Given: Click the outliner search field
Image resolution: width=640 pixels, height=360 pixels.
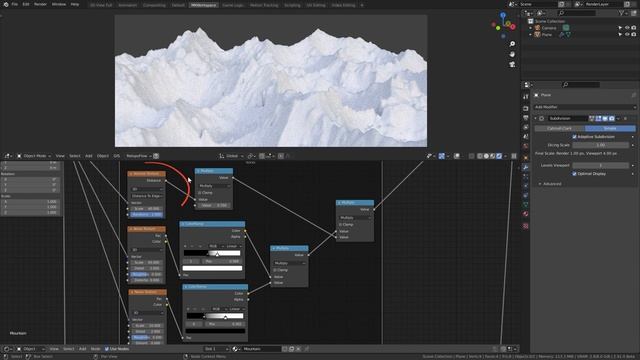Looking at the screenshot, I should (x=577, y=13).
